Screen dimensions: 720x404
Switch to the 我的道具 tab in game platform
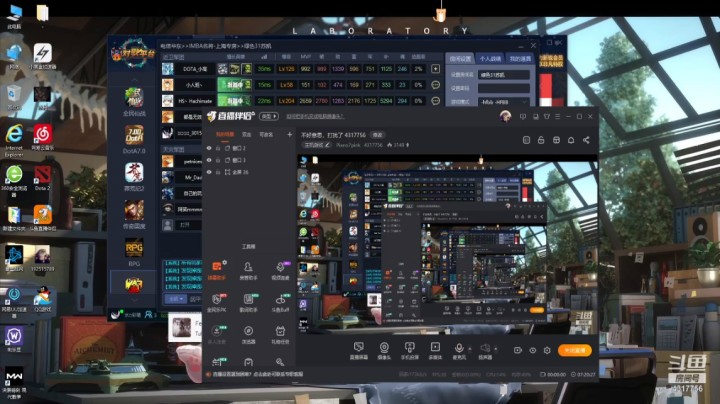point(520,59)
